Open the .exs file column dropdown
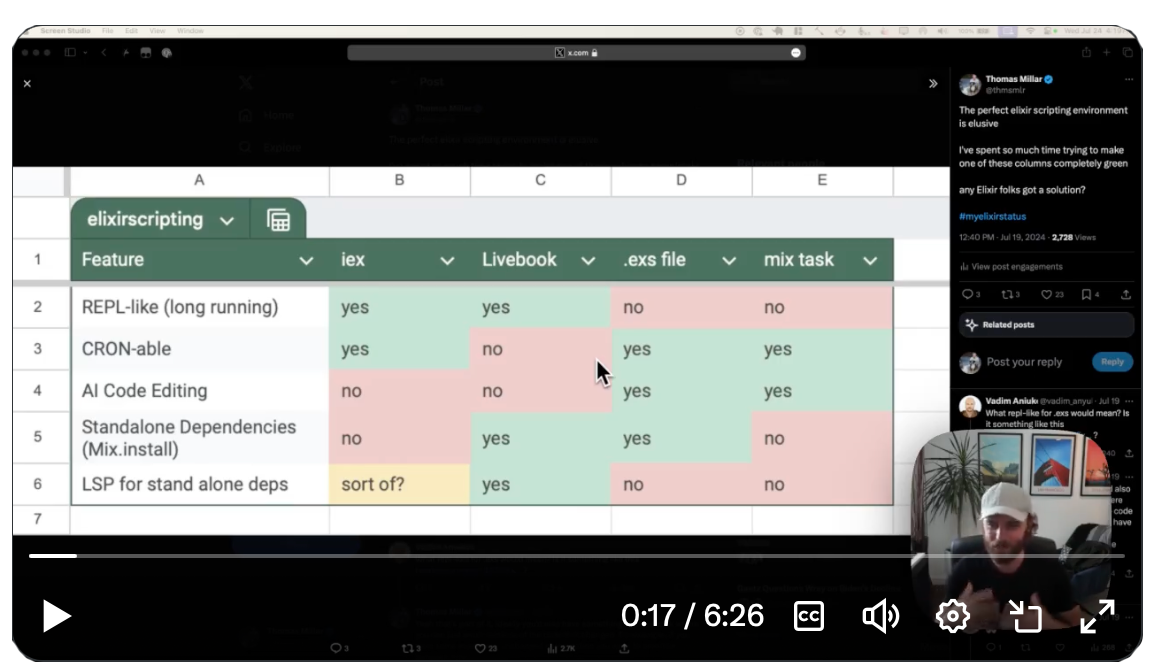Viewport: 1156px width, 670px height. [x=728, y=260]
